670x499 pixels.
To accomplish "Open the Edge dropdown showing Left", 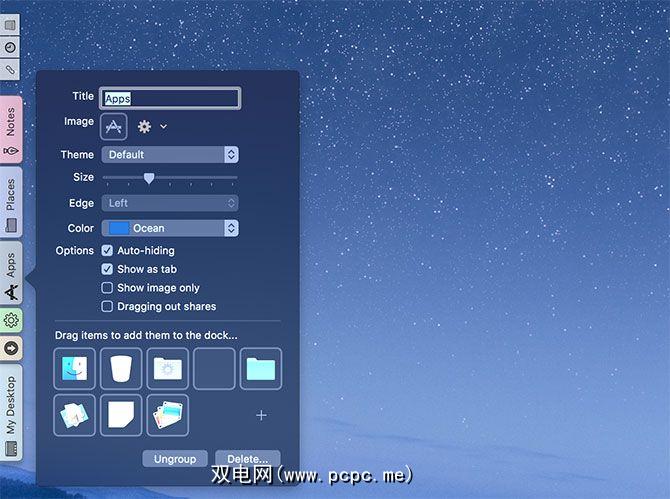I will point(170,203).
